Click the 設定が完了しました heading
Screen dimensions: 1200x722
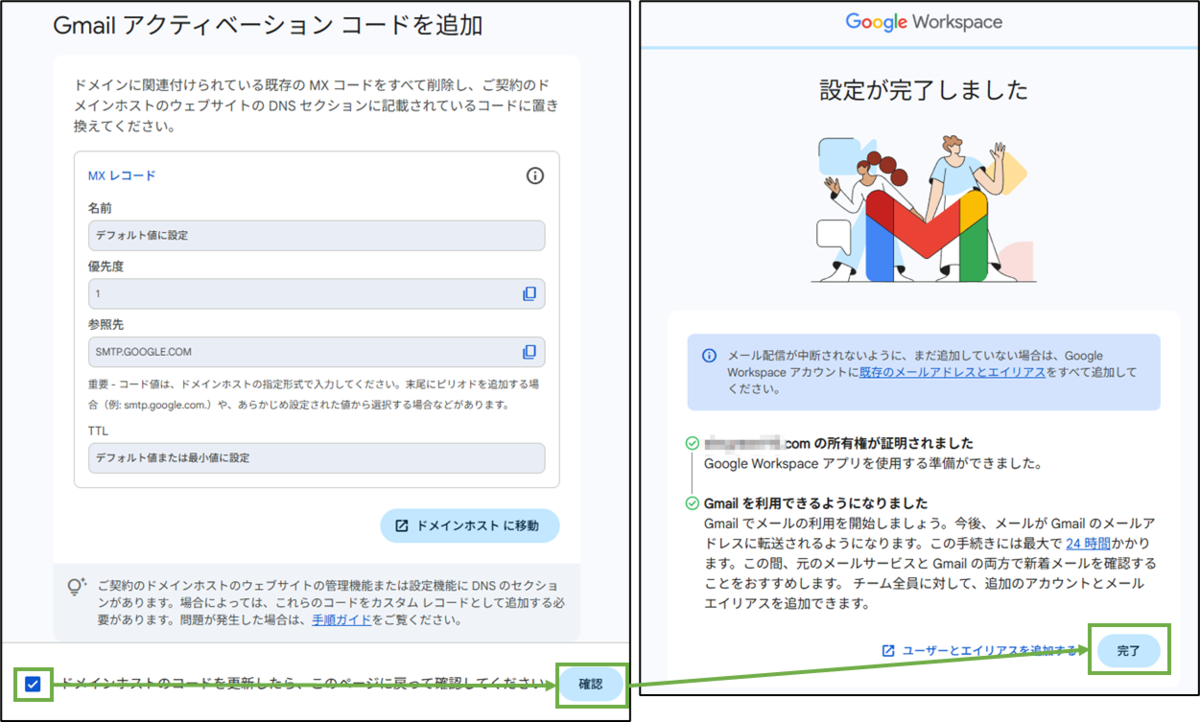923,90
